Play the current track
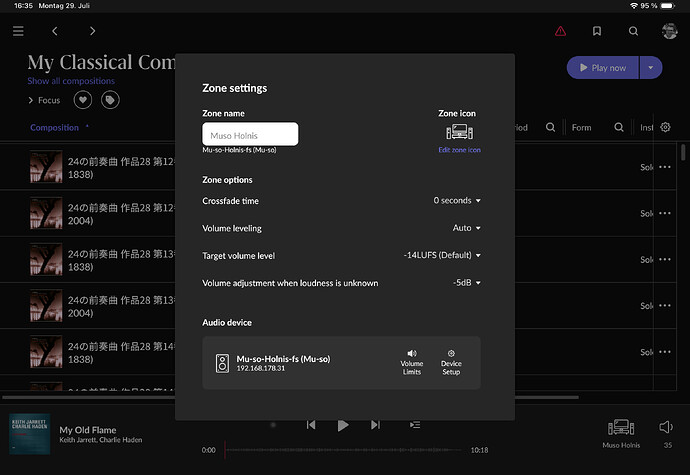 tap(343, 425)
